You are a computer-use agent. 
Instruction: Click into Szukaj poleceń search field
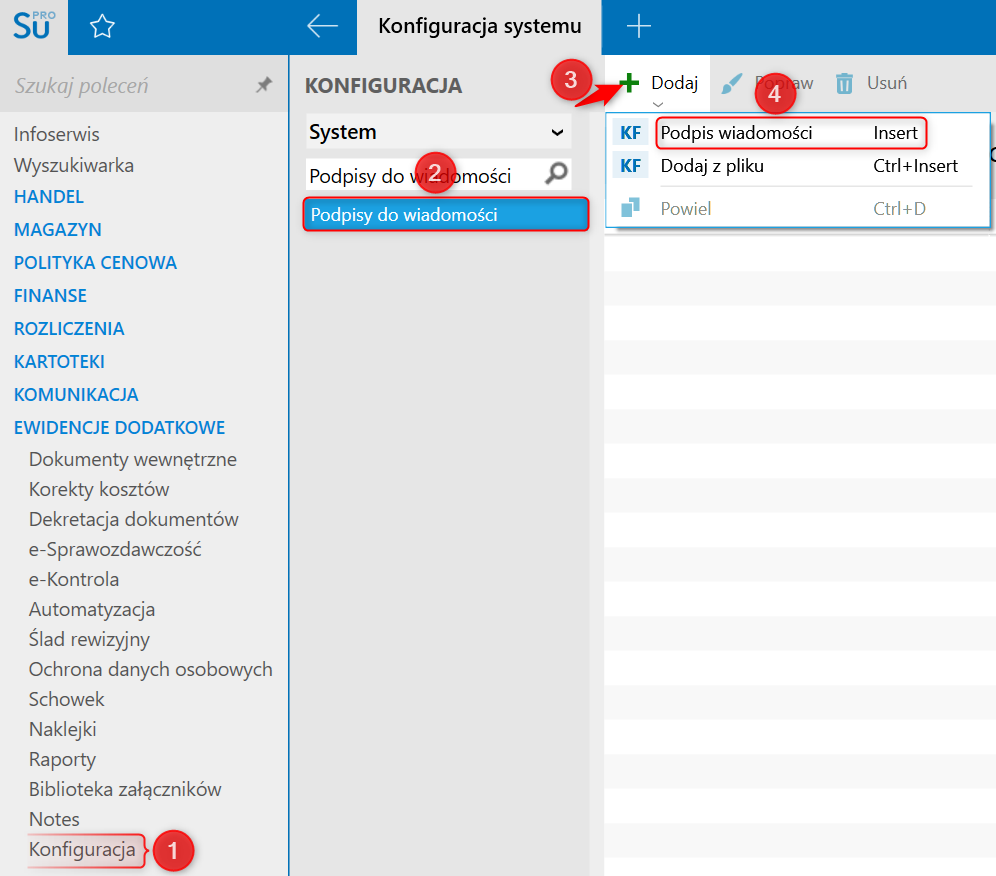127,85
